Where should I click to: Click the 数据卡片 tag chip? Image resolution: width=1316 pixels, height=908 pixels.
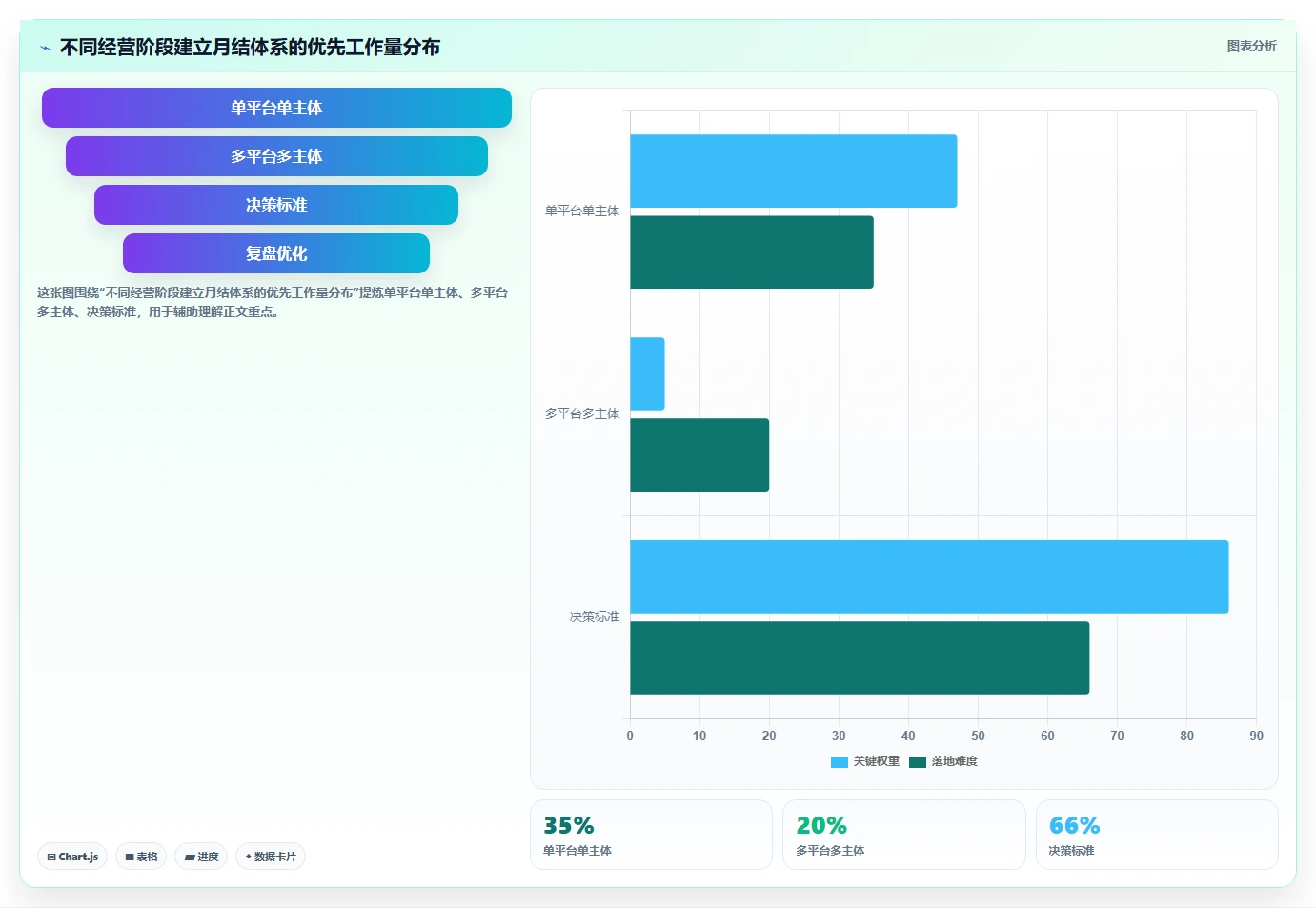(x=271, y=857)
